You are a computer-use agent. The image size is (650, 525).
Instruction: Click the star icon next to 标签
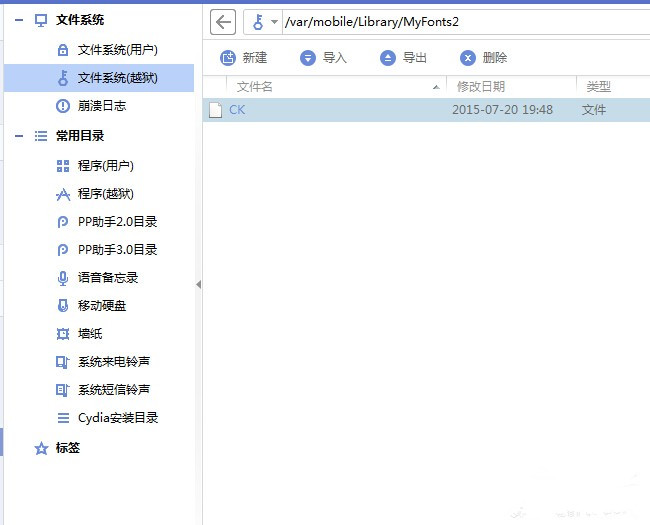(x=41, y=448)
